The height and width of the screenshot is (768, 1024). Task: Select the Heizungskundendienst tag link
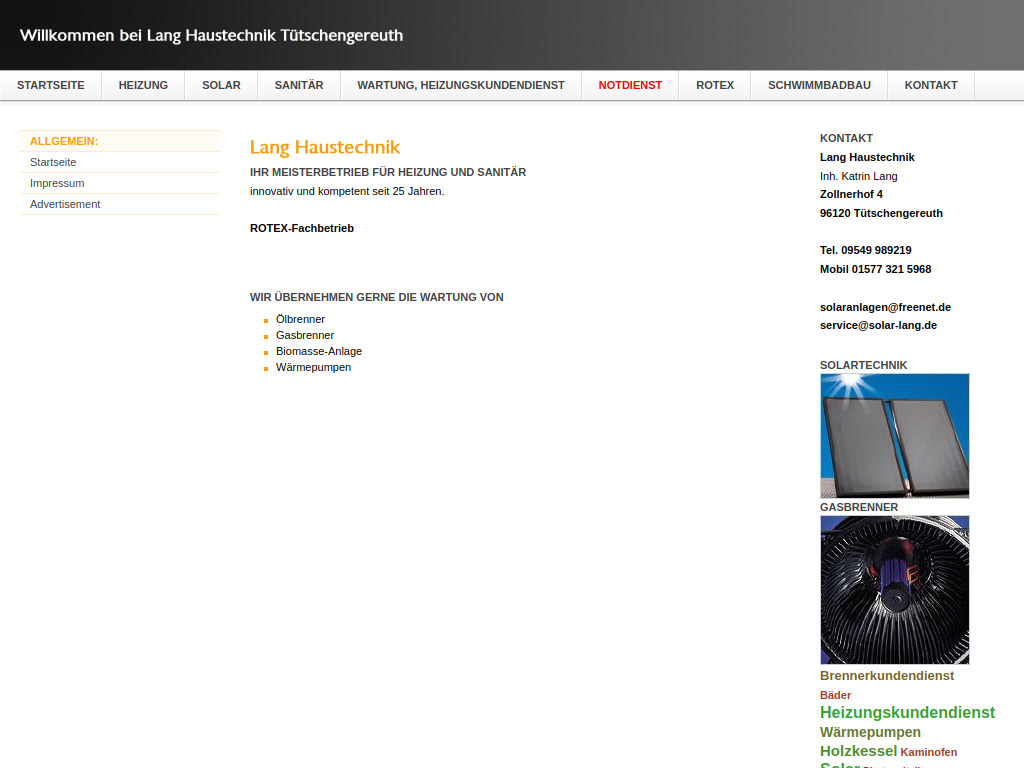coord(907,712)
